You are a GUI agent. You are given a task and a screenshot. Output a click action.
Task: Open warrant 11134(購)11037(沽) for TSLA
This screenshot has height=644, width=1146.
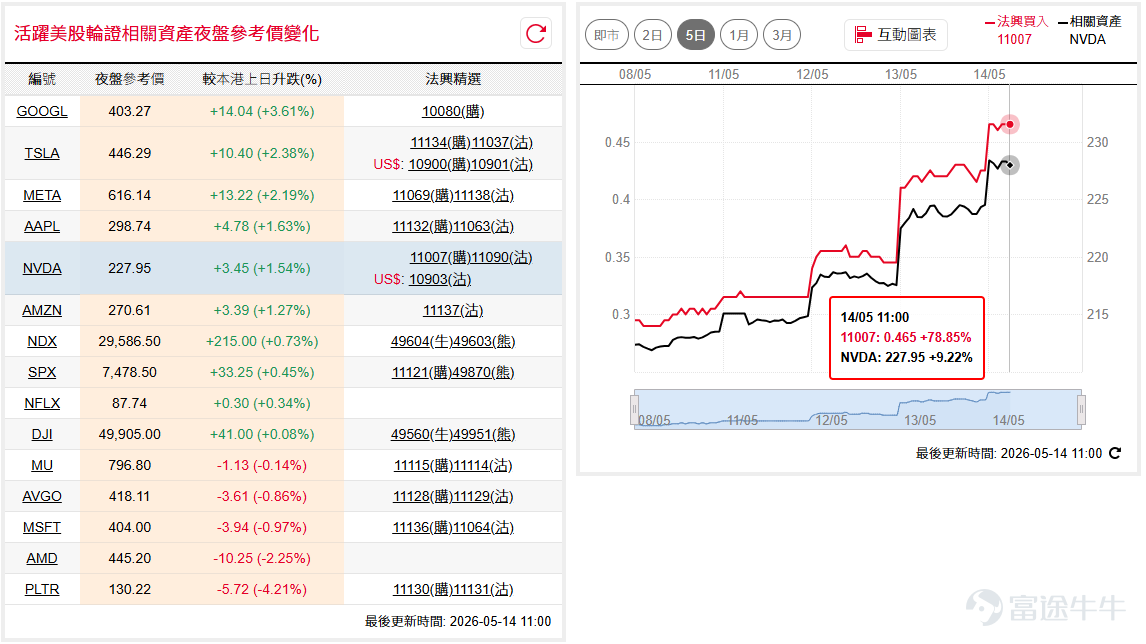[x=471, y=143]
